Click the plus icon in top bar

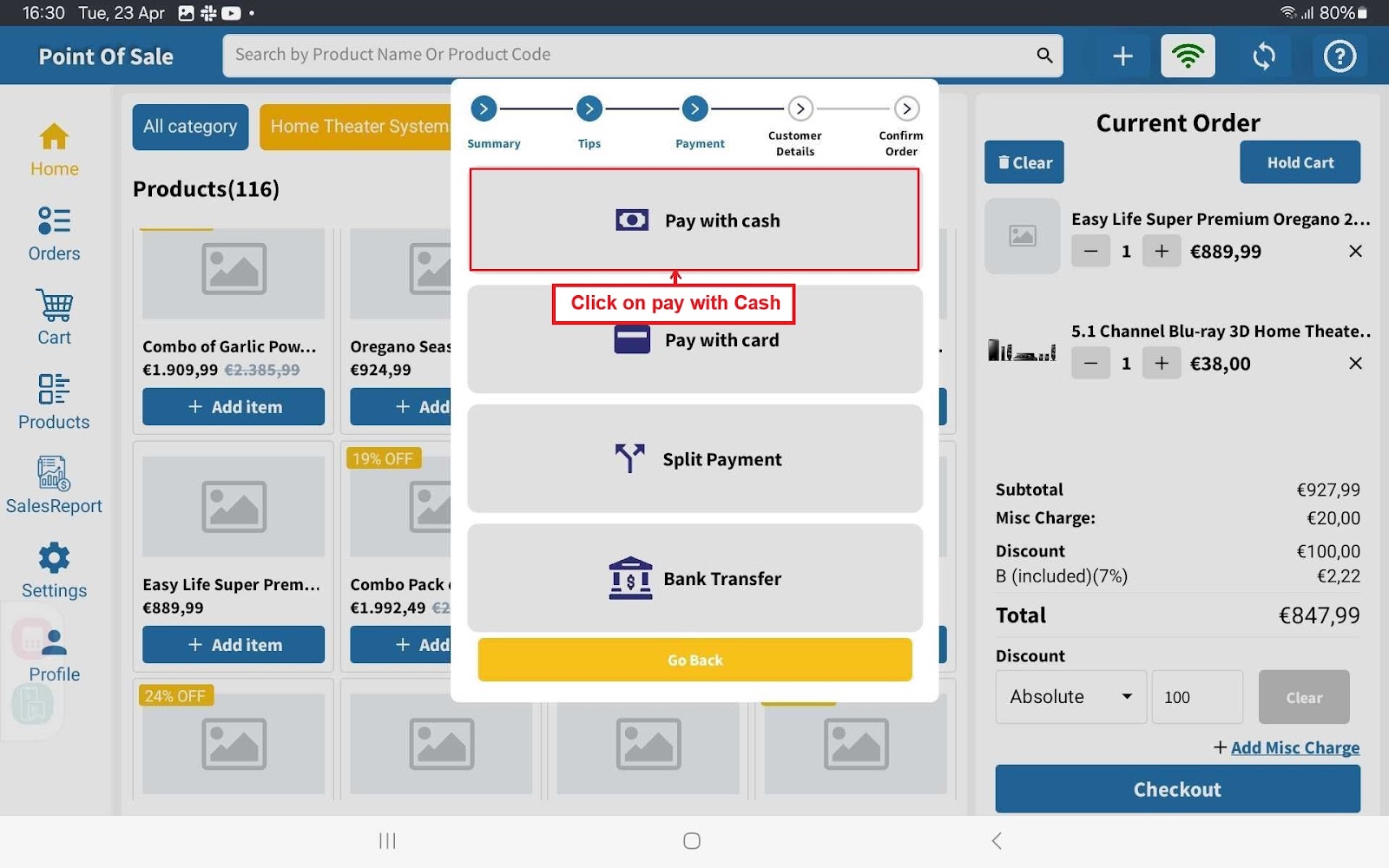coord(1122,56)
